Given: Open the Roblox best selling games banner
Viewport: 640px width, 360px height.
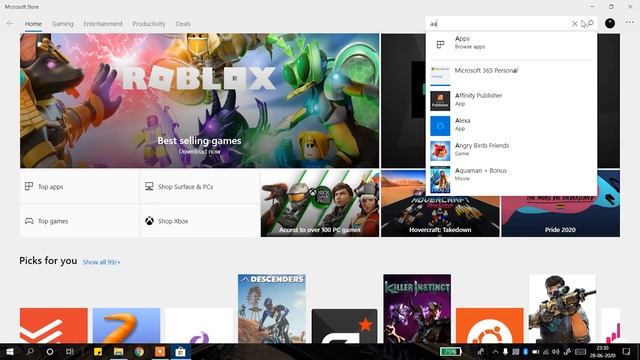Looking at the screenshot, I should (200, 100).
